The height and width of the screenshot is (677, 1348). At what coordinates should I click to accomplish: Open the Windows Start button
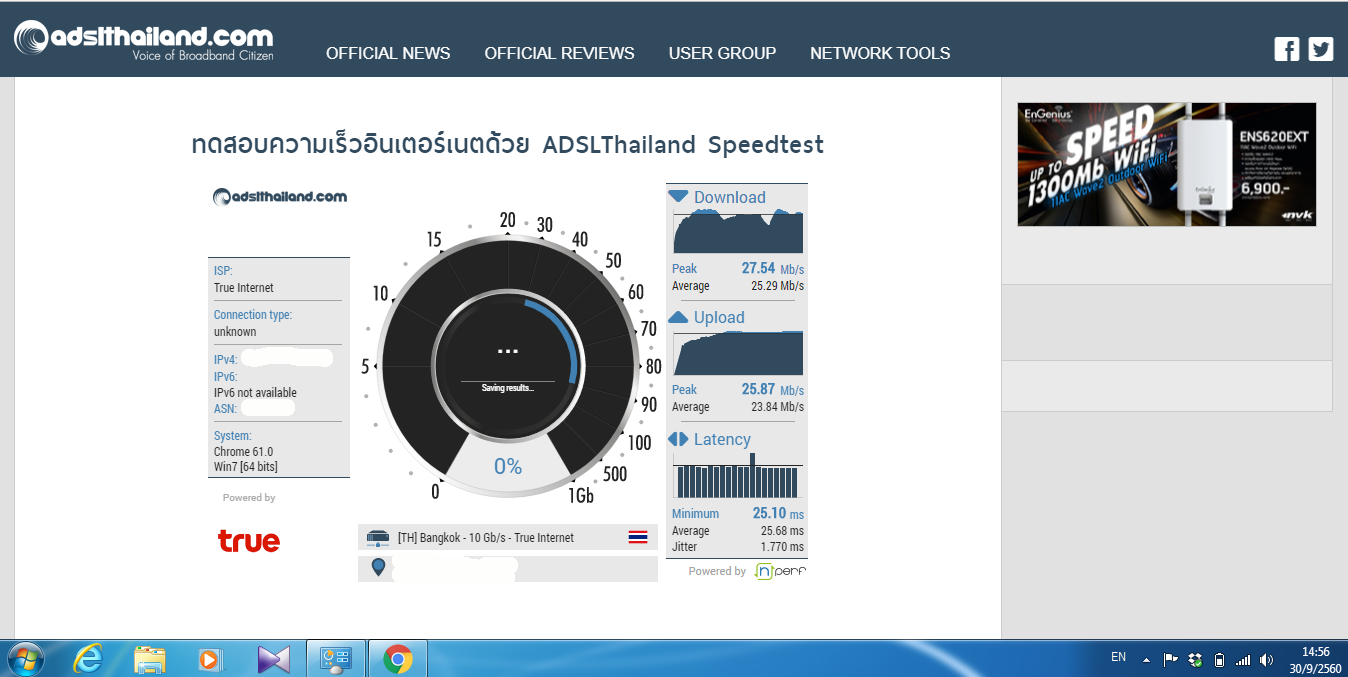[24, 659]
